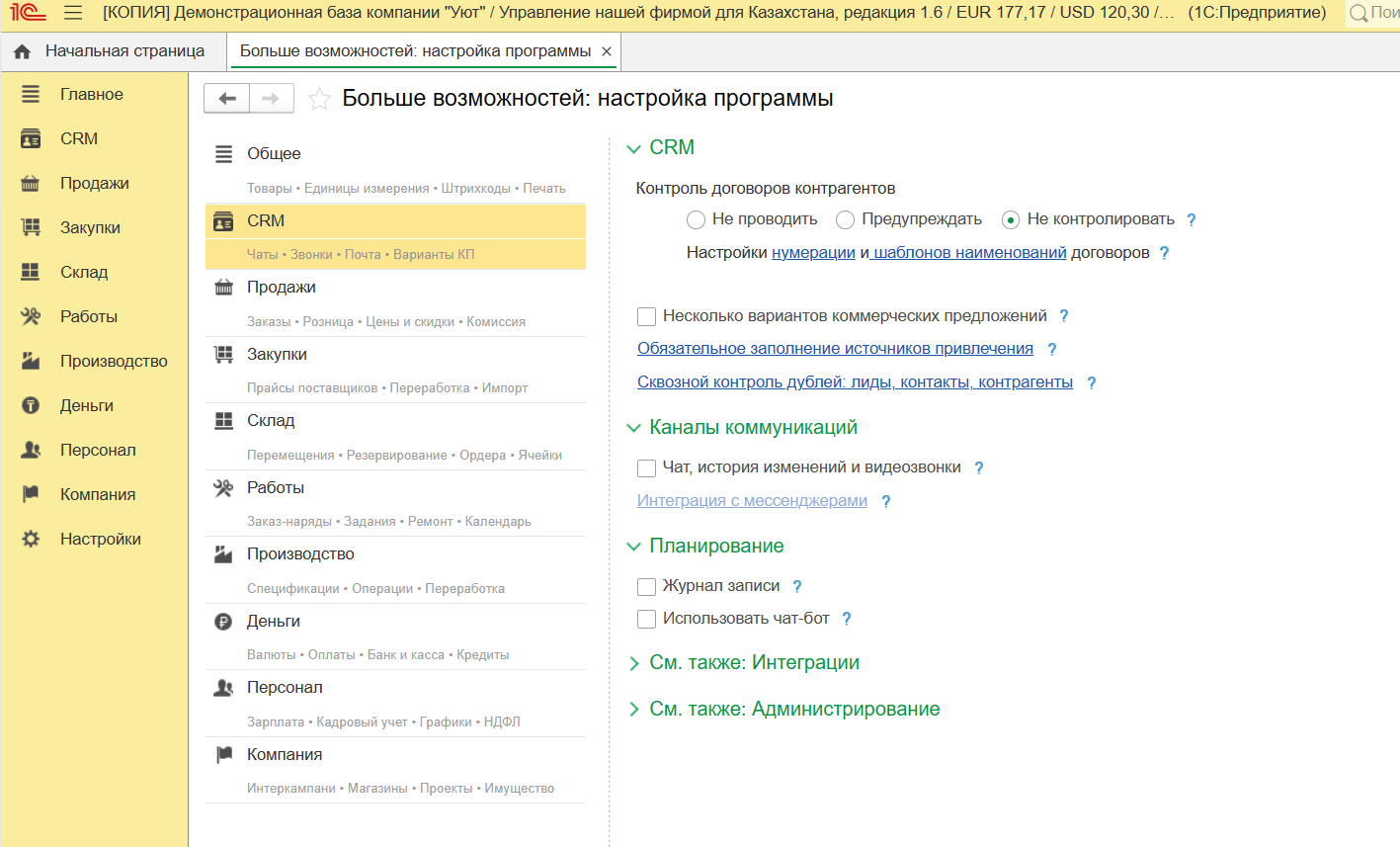Select the Предупреждать radio option
This screenshot has height=847, width=1400.
pos(845,219)
